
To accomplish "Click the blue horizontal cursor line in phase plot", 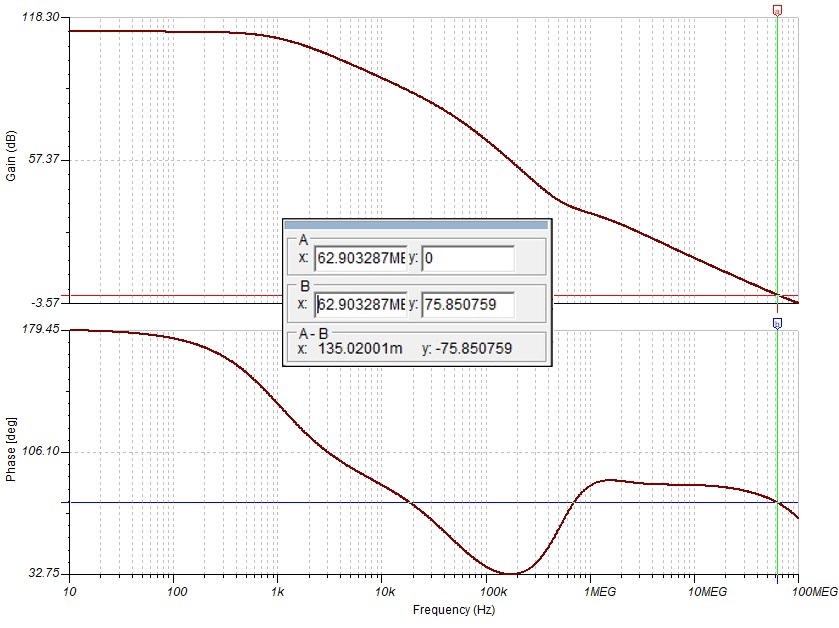I will pos(250,502).
